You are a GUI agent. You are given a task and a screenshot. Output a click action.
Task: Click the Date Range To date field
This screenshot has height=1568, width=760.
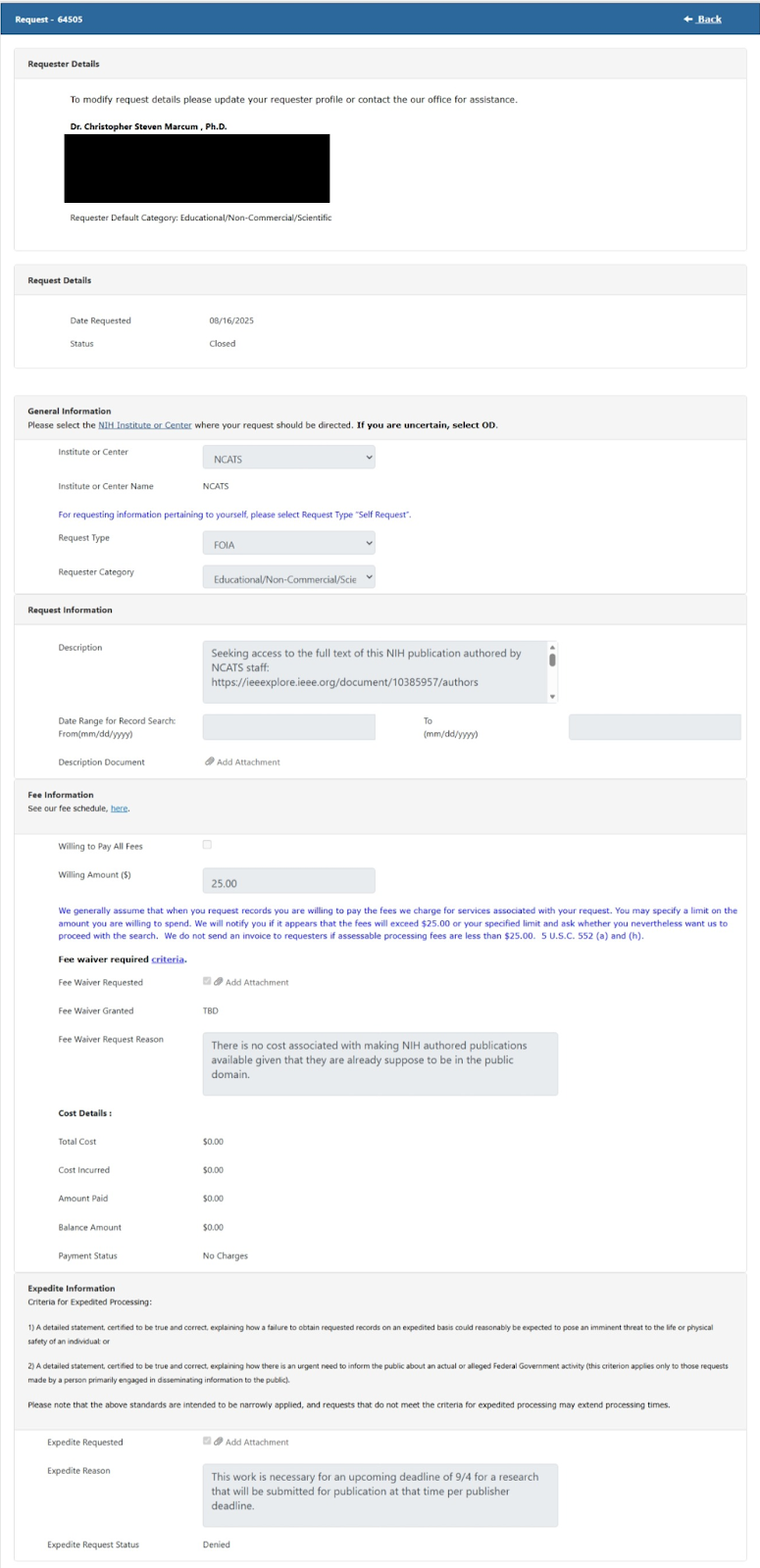[x=654, y=727]
